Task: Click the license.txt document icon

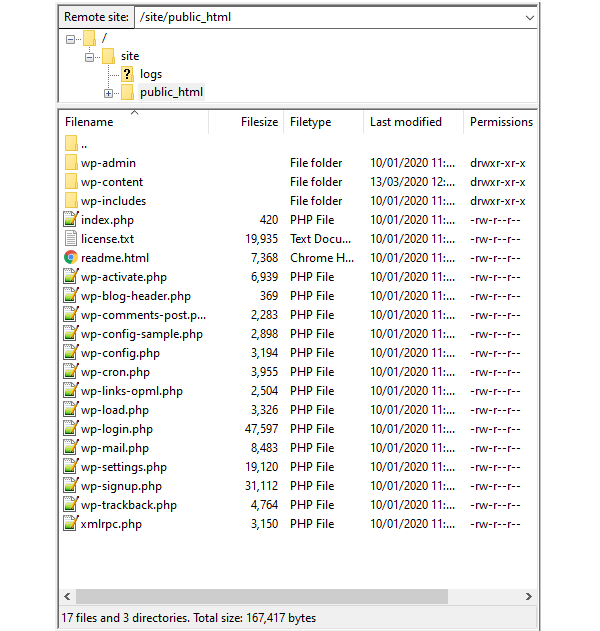Action: 70,238
